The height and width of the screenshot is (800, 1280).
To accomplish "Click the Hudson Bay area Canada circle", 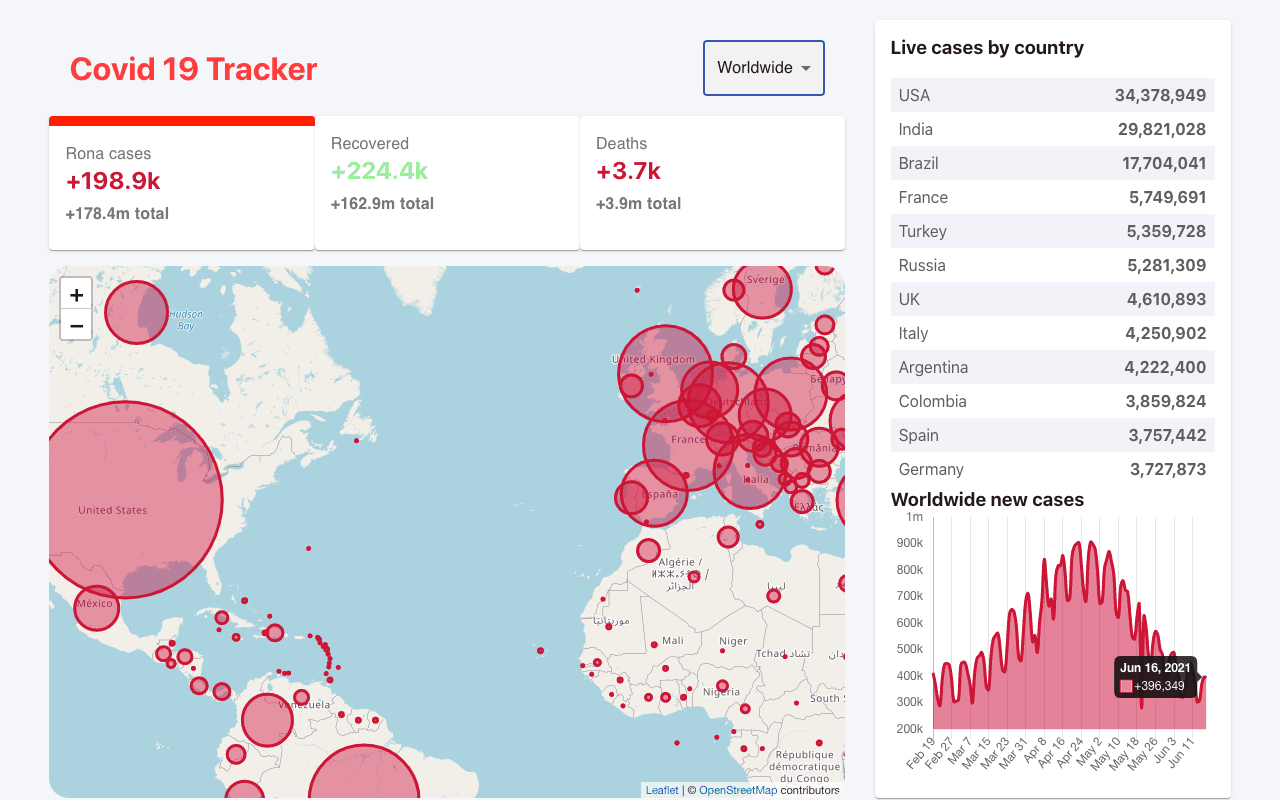I will (x=137, y=313).
